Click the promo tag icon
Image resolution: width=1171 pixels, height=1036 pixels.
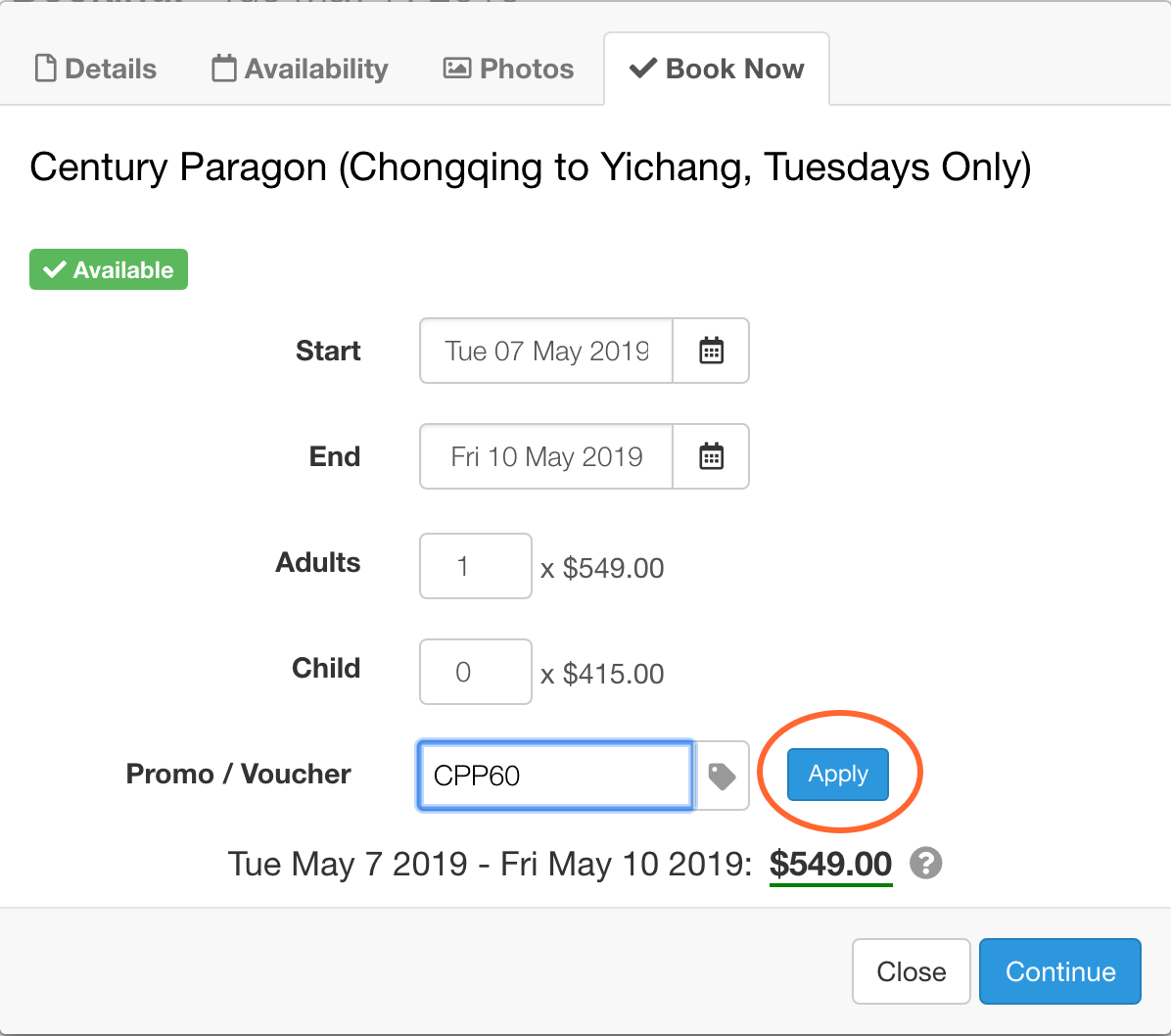coord(723,776)
